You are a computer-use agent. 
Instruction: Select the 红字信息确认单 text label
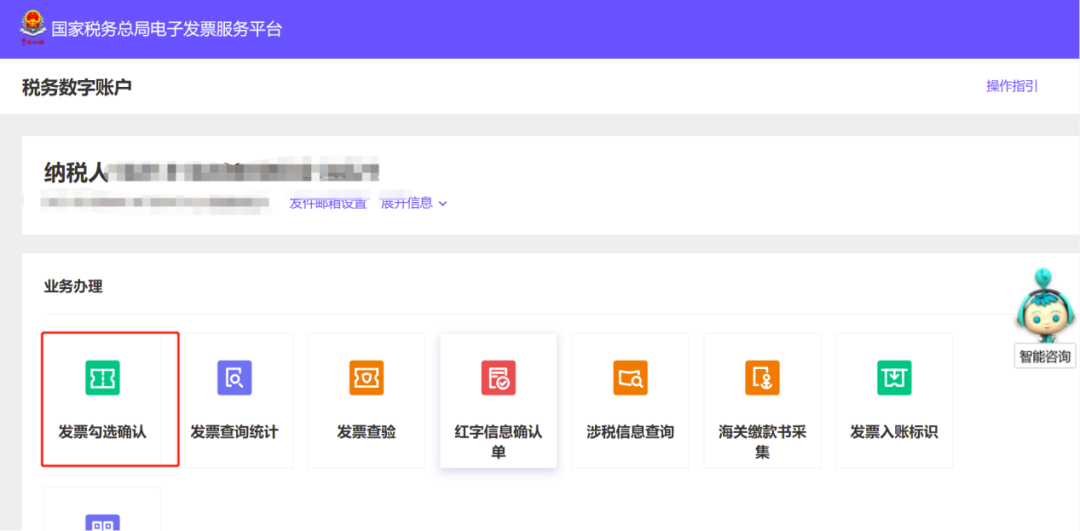[x=498, y=442]
